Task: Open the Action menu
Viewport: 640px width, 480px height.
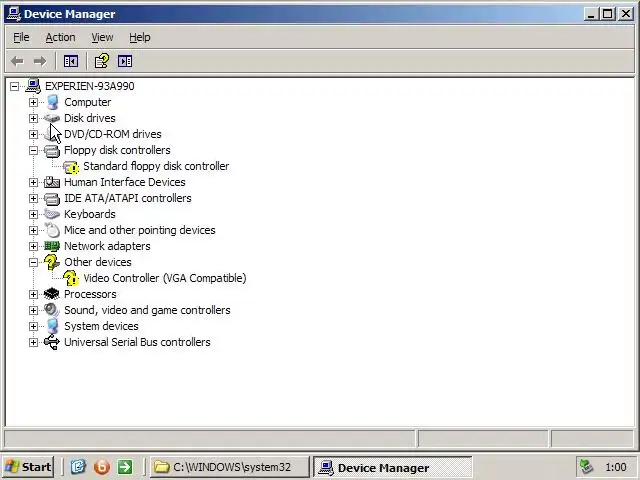Action: 60,38
